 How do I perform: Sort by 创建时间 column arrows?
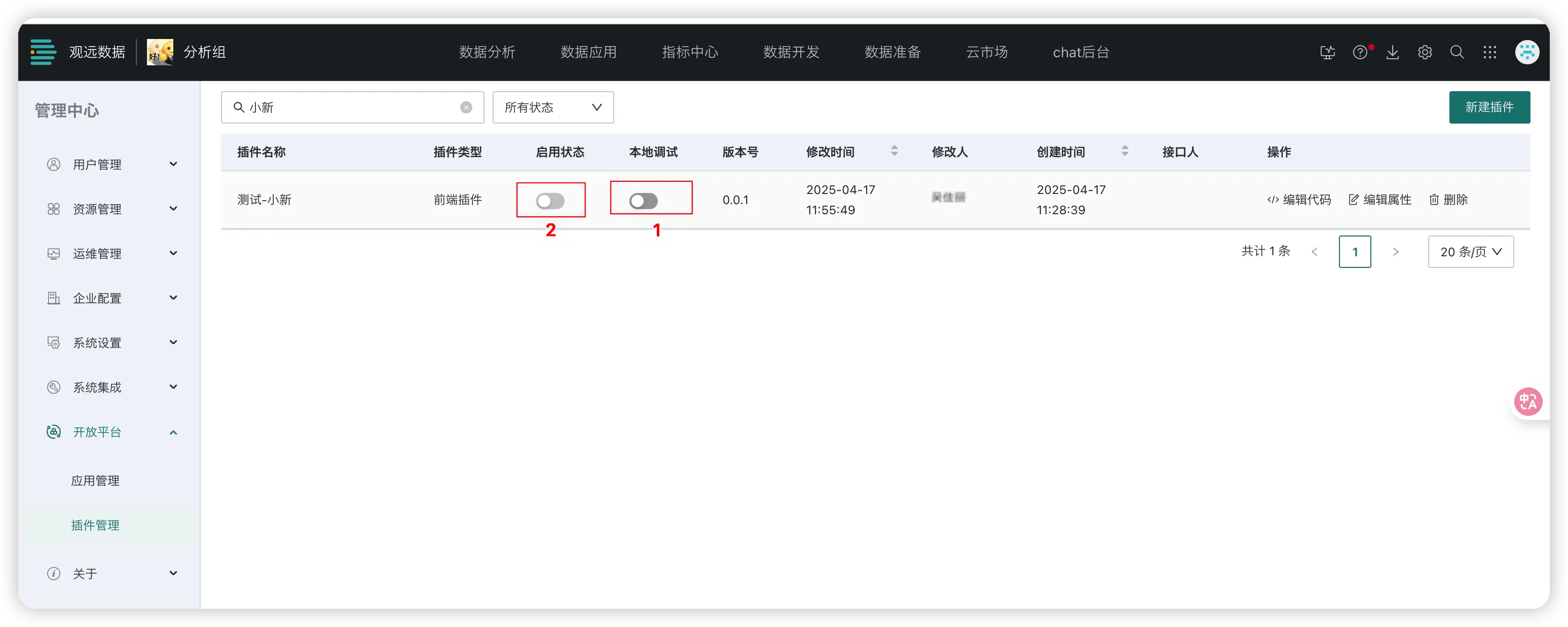[x=1125, y=151]
